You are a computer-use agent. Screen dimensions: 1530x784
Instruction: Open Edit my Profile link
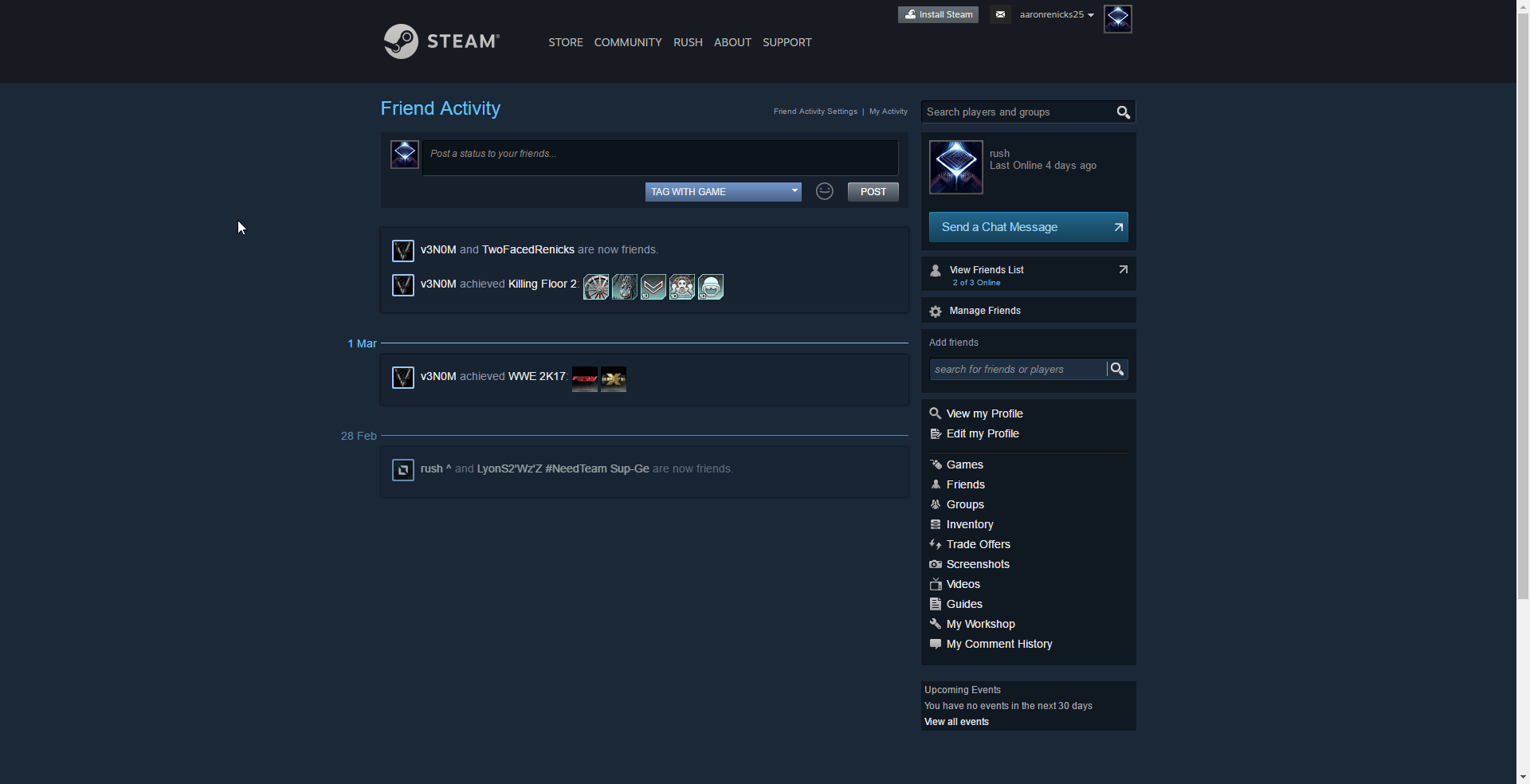point(983,433)
